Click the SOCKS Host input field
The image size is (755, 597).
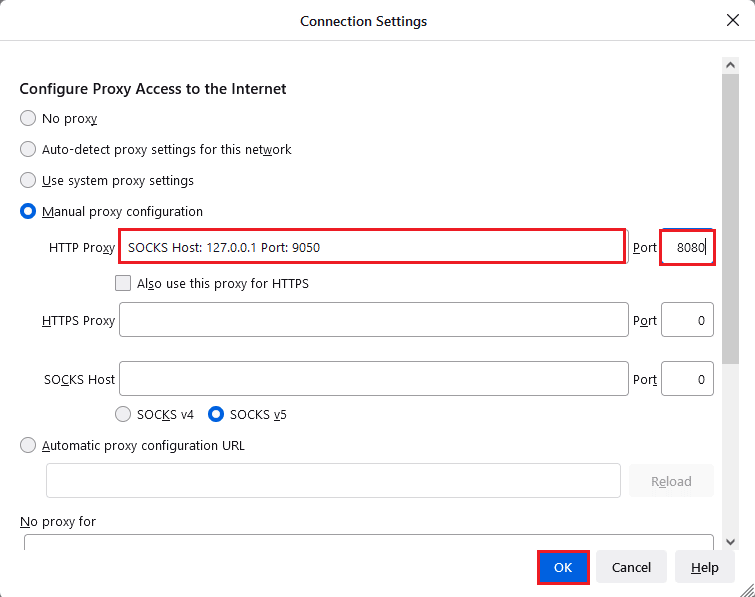[374, 378]
